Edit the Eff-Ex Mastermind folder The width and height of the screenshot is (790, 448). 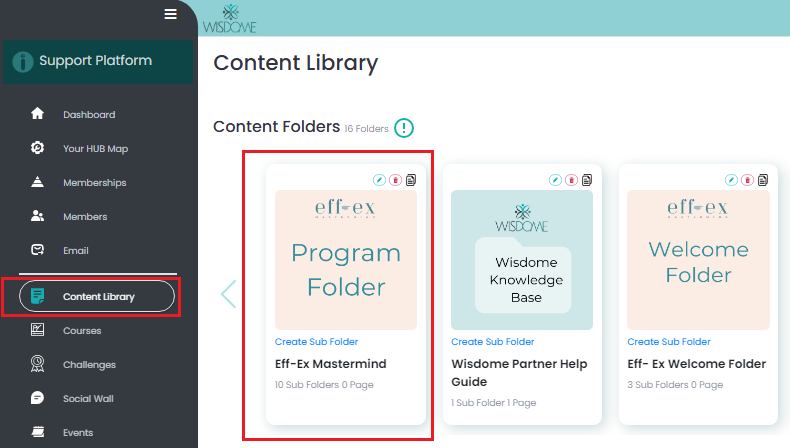pyautogui.click(x=379, y=180)
